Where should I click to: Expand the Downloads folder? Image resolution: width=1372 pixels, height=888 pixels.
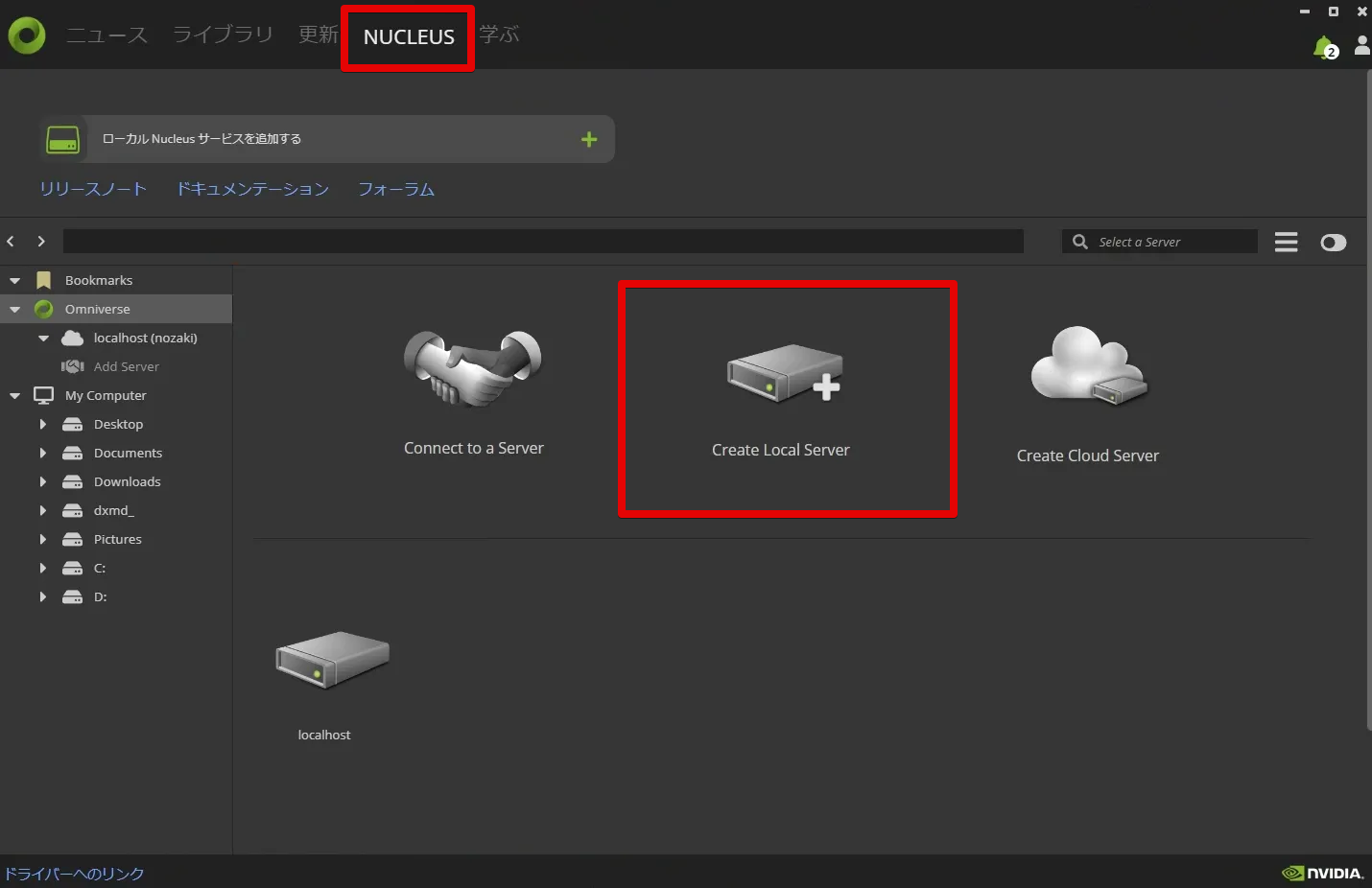(x=43, y=482)
